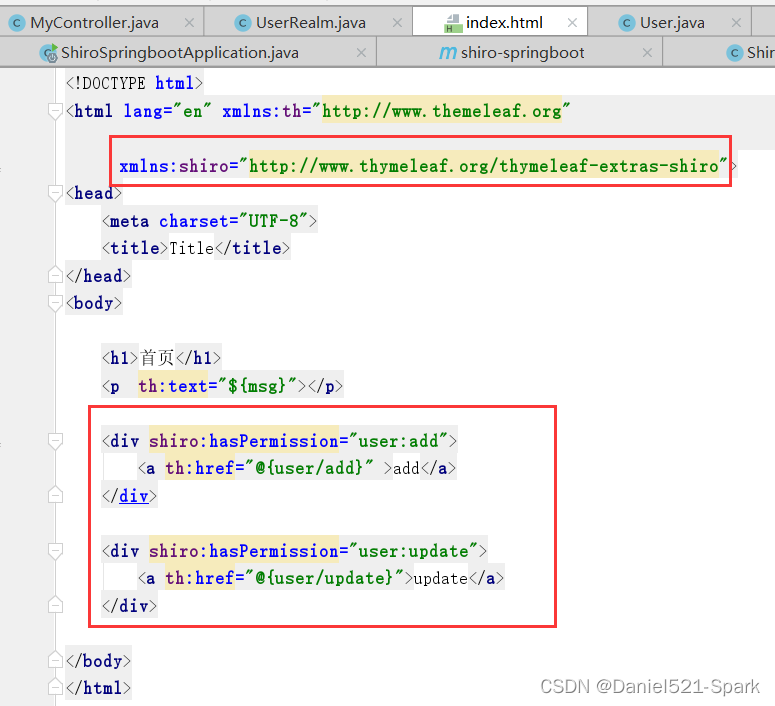Click the index.html file type icon
The image size is (775, 706).
[x=453, y=23]
